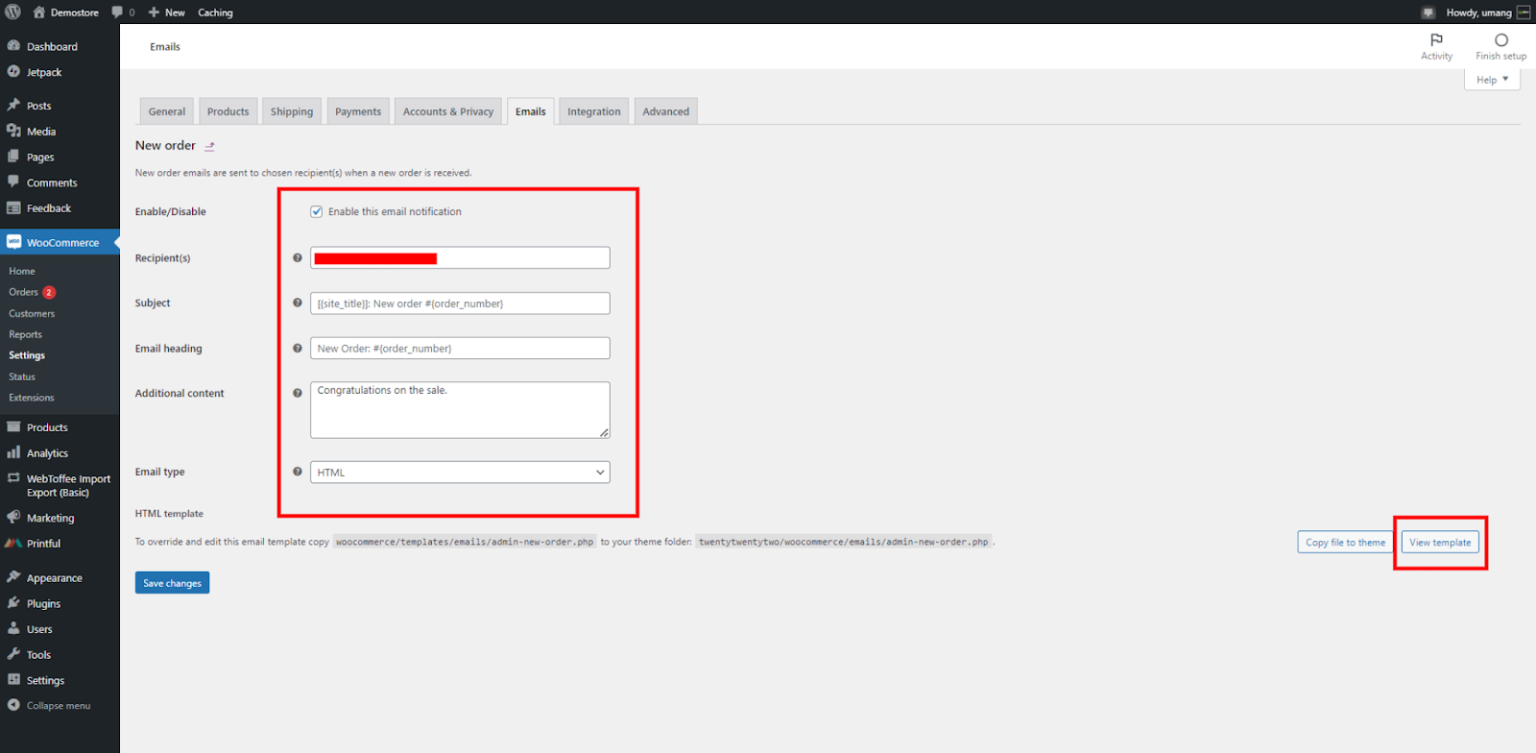Open Jetpack from the sidebar

(44, 72)
